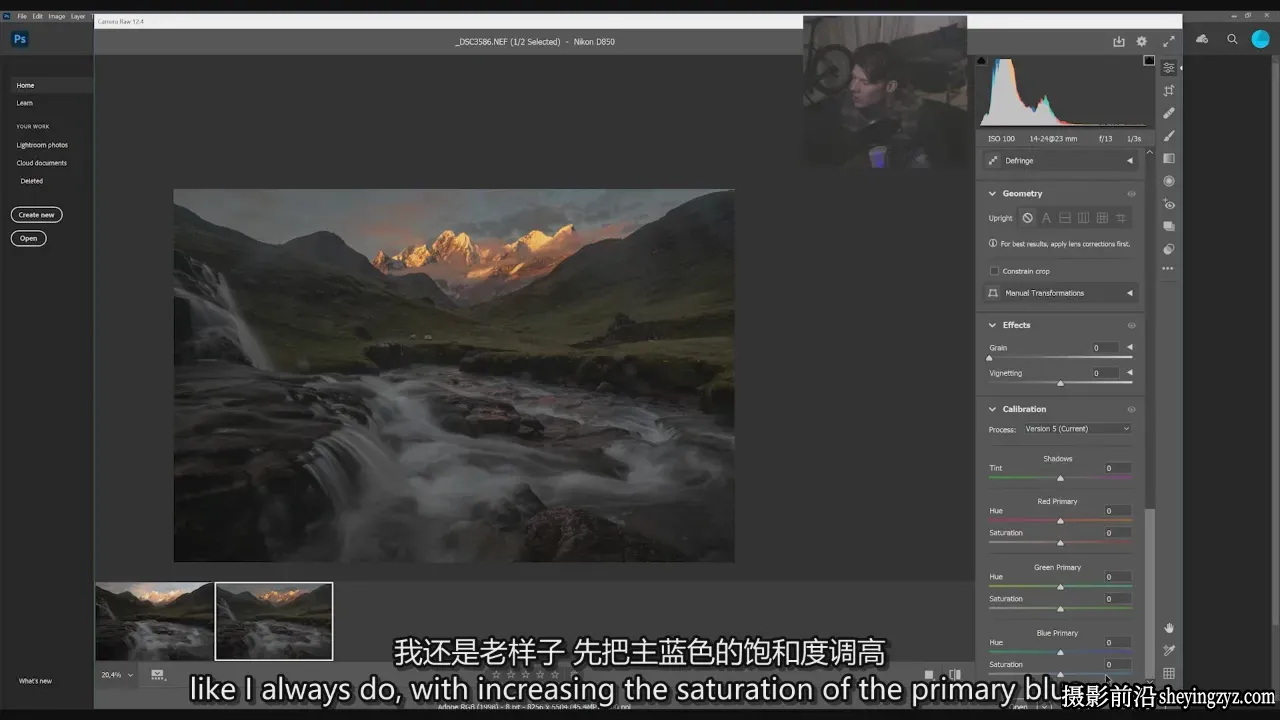The height and width of the screenshot is (720, 1280).
Task: Select the color sampler eyedropper tool
Action: [x=1168, y=651]
